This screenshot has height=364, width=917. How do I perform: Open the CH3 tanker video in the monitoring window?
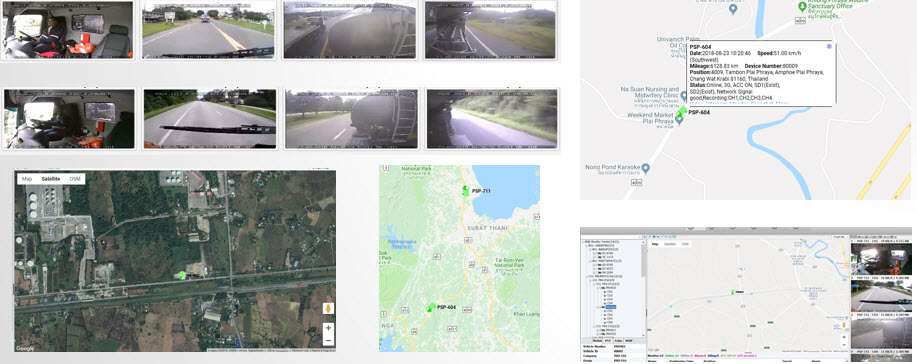click(881, 332)
